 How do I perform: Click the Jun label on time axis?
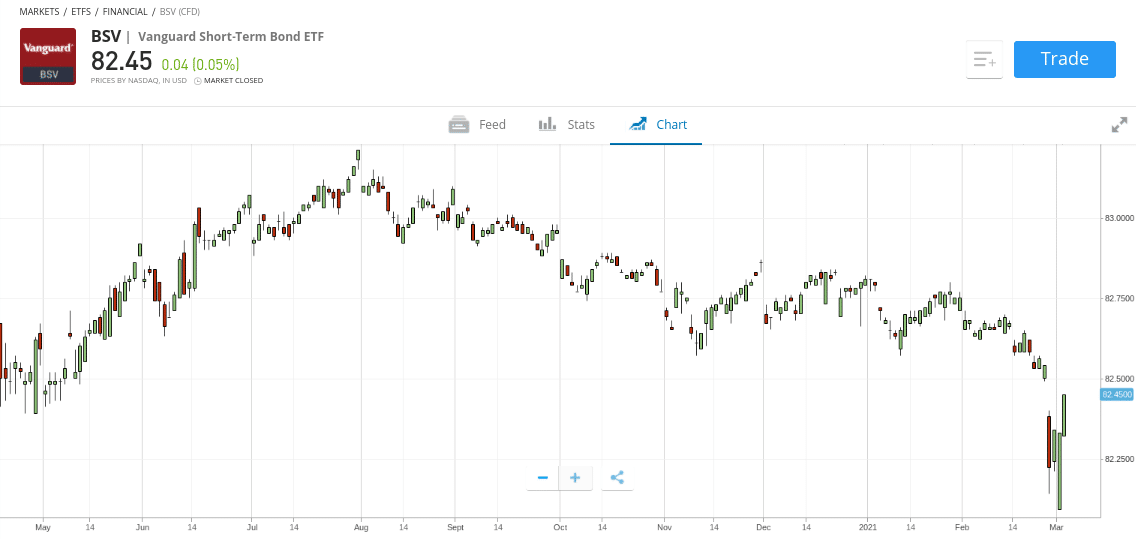(x=142, y=528)
